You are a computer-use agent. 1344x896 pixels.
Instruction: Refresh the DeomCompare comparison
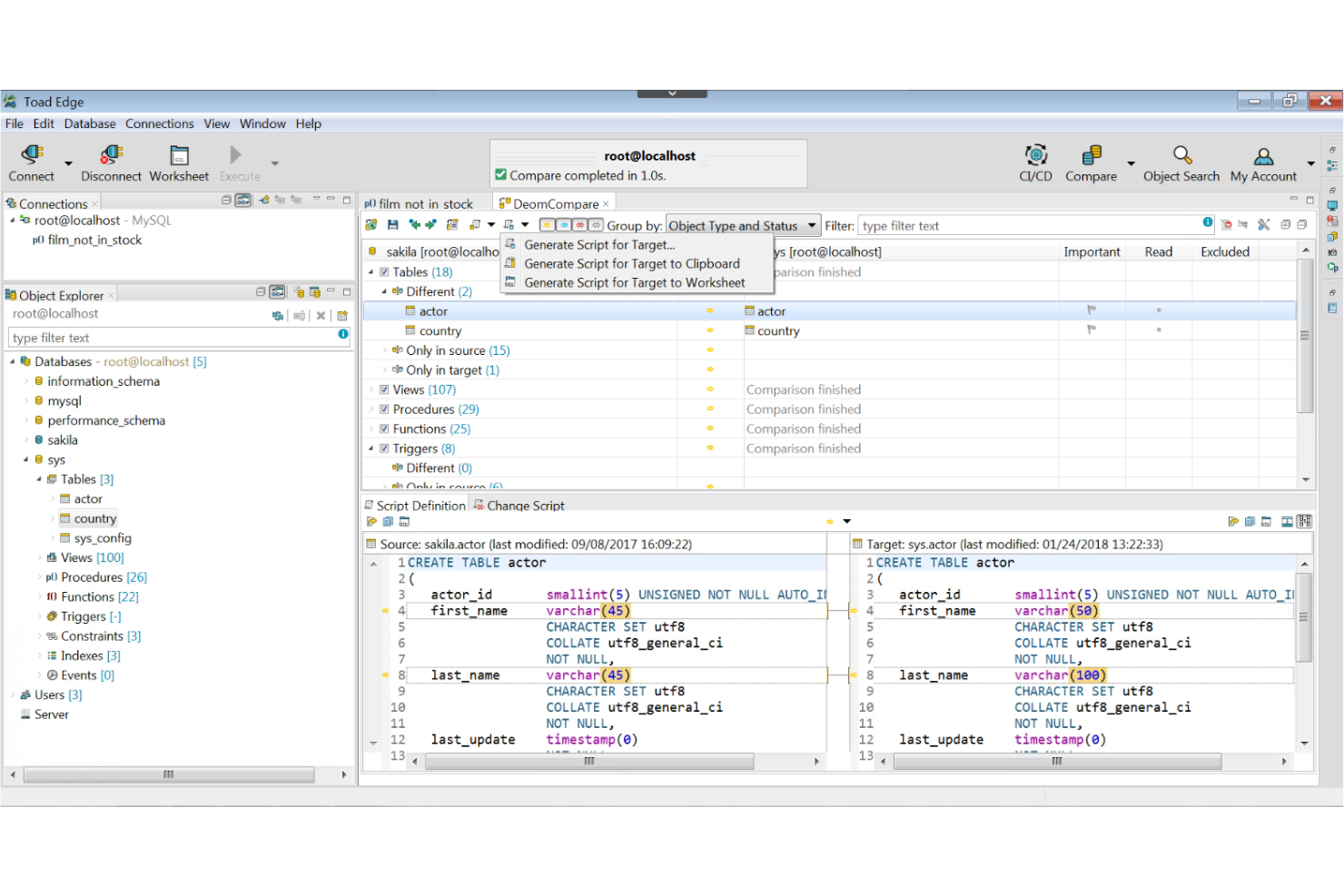pyautogui.click(x=371, y=224)
